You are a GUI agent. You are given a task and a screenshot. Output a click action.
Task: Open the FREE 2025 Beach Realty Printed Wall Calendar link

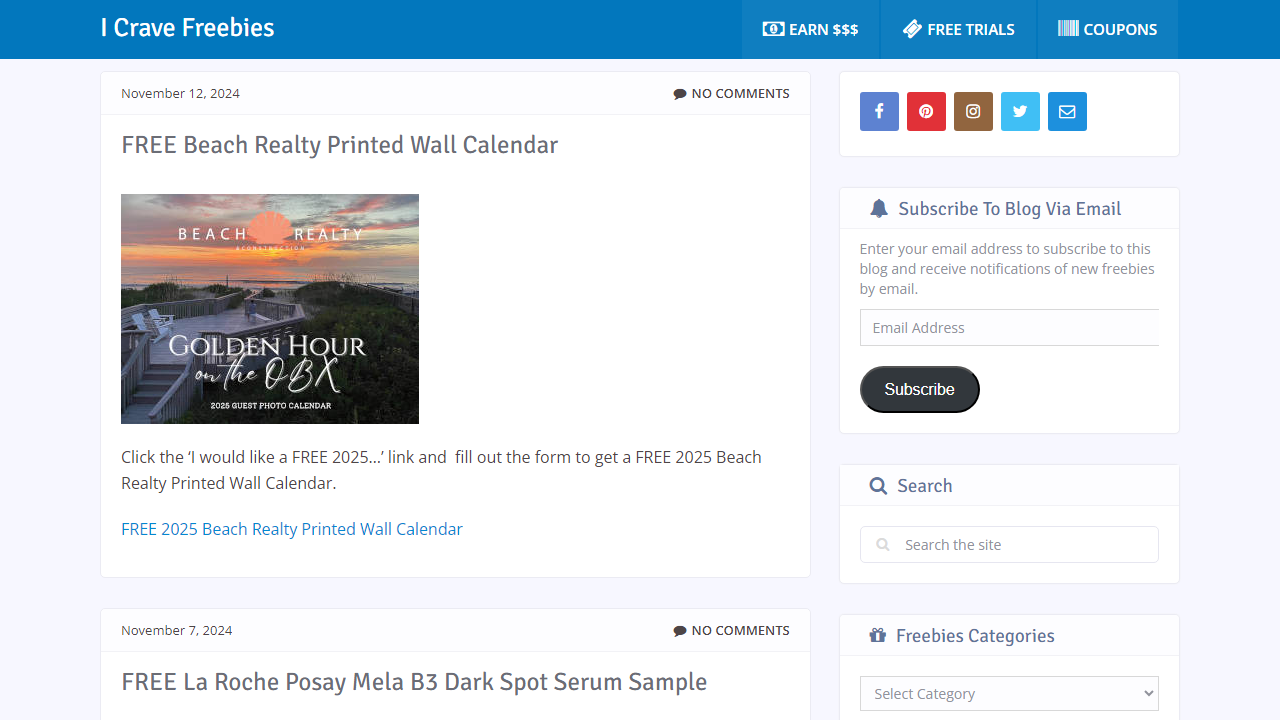coord(292,529)
